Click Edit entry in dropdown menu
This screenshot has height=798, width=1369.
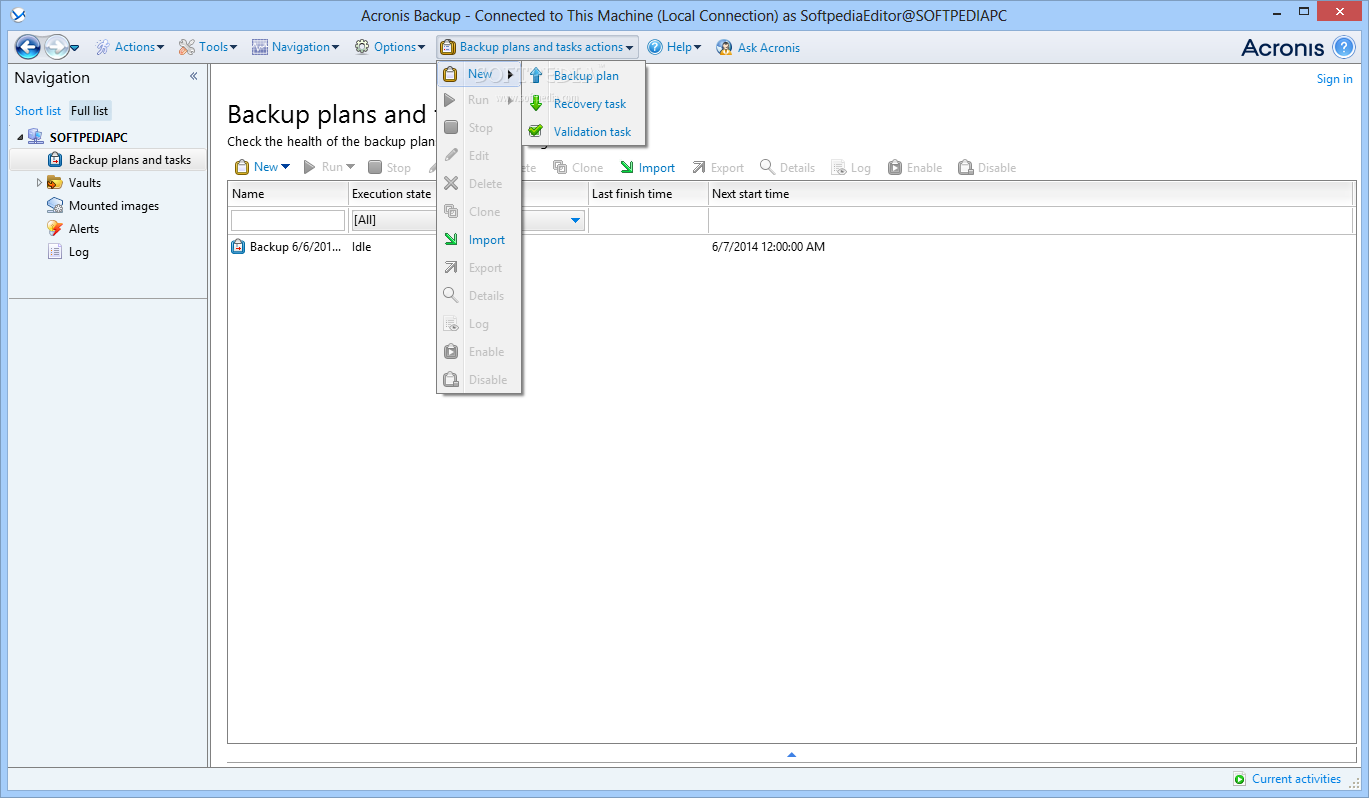(x=479, y=156)
